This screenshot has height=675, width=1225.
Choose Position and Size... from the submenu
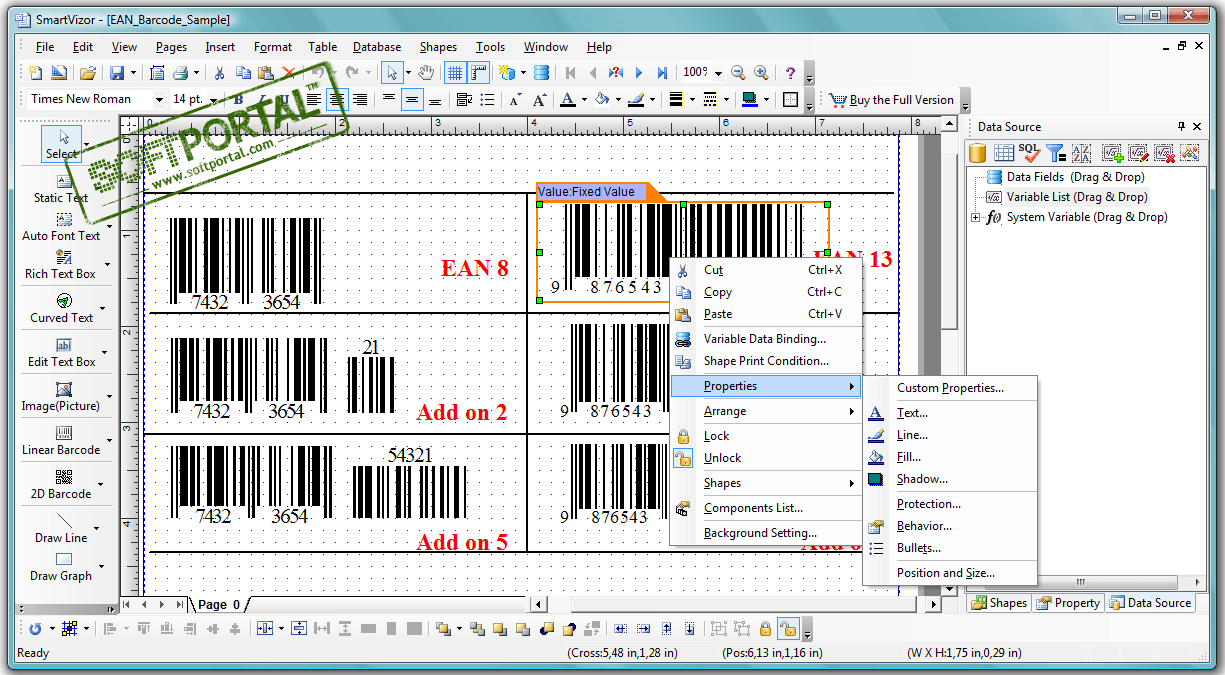click(946, 573)
